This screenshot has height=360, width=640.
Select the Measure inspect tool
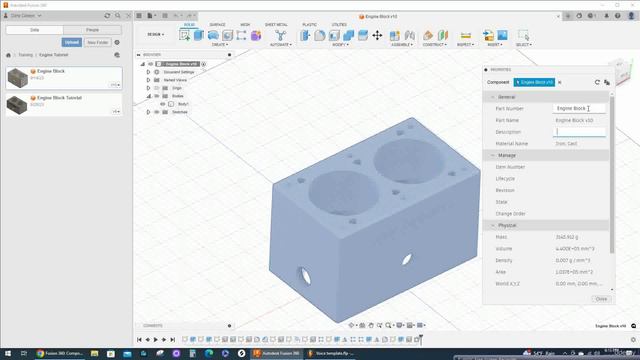466,35
